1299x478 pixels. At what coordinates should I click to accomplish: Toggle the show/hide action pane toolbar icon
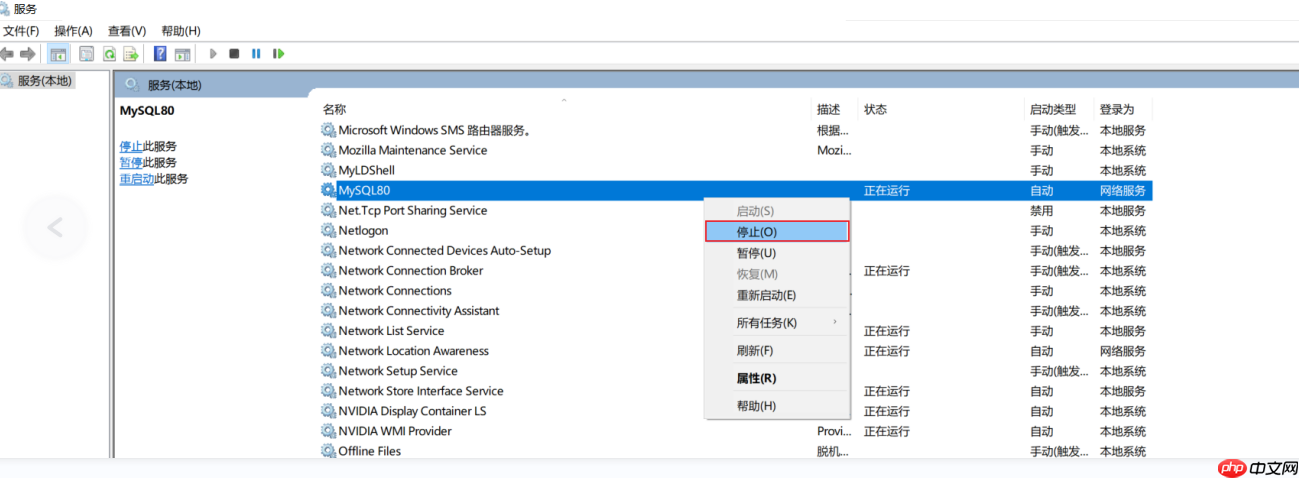tap(182, 54)
